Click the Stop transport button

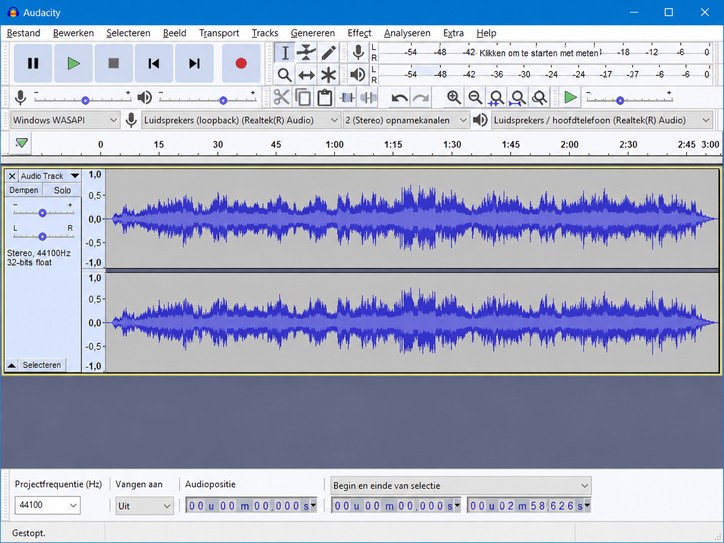tap(114, 63)
